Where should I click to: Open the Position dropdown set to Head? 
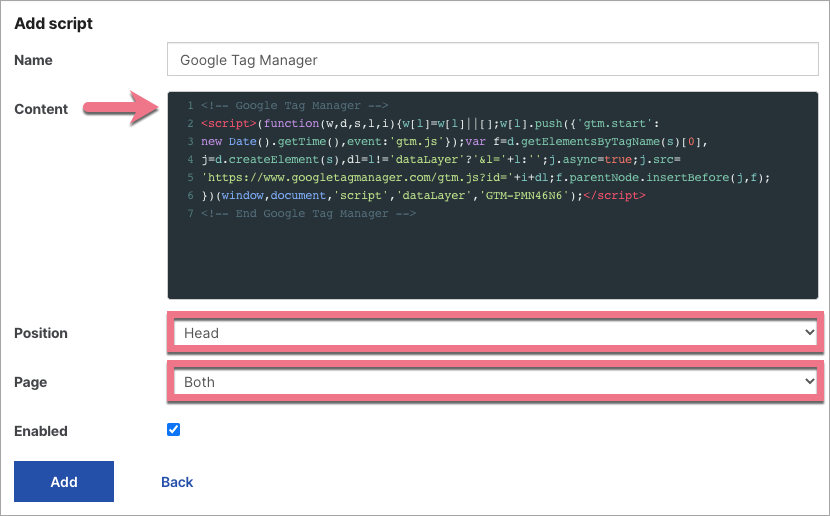(495, 333)
